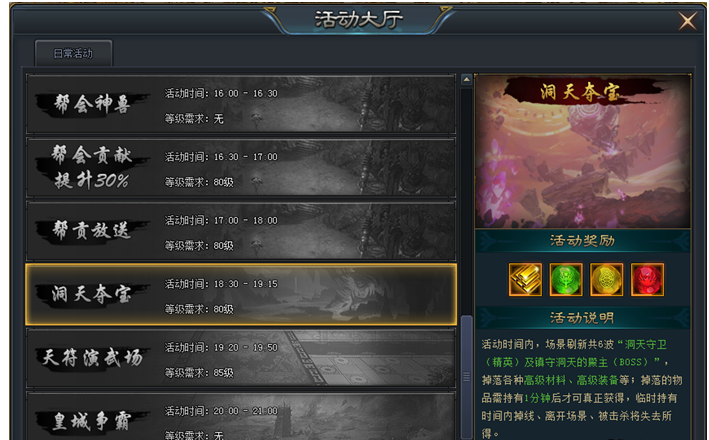Click the 洞天夺宝 preview banner image

(x=582, y=151)
